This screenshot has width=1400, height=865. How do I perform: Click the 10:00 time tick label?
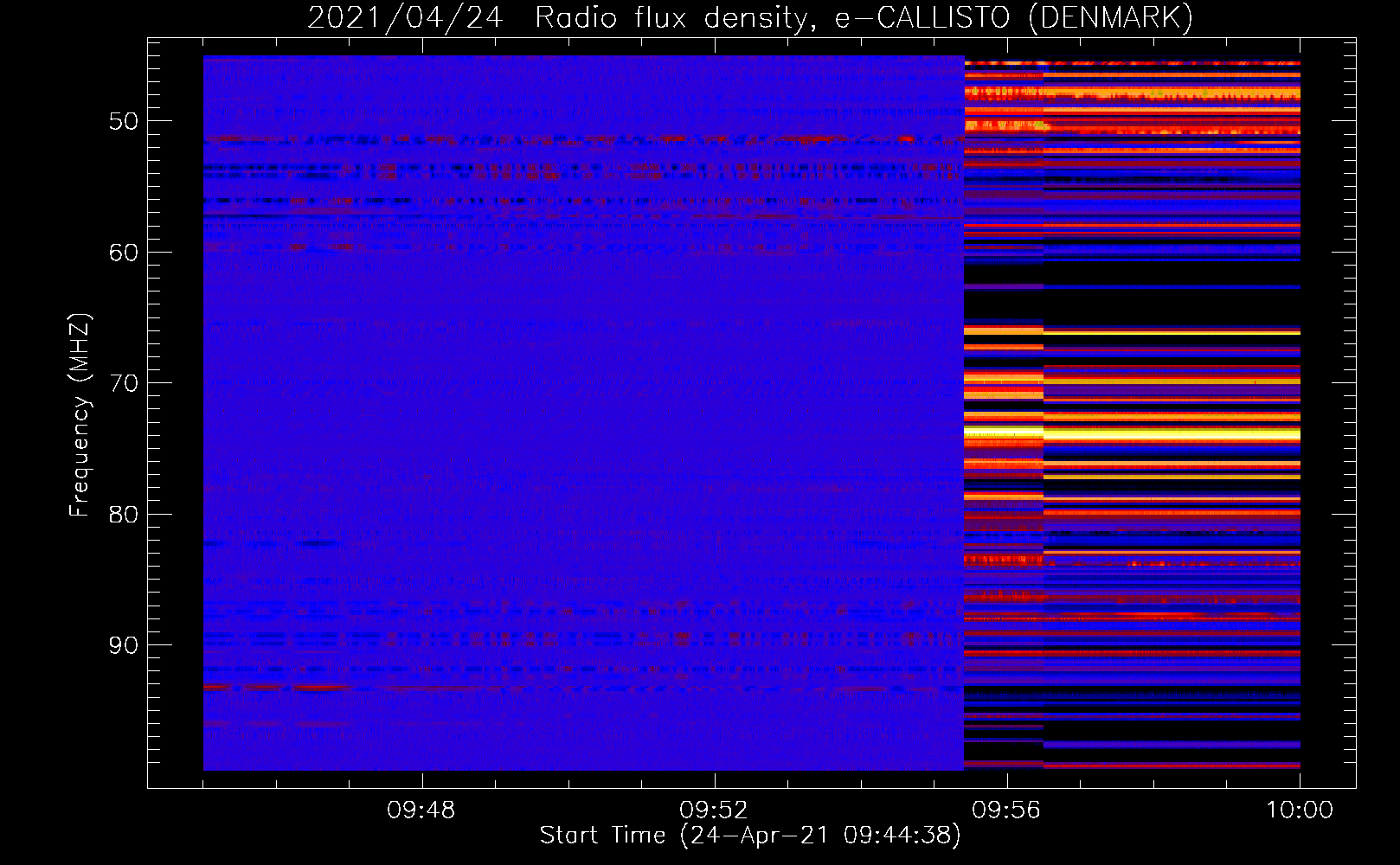point(1300,811)
